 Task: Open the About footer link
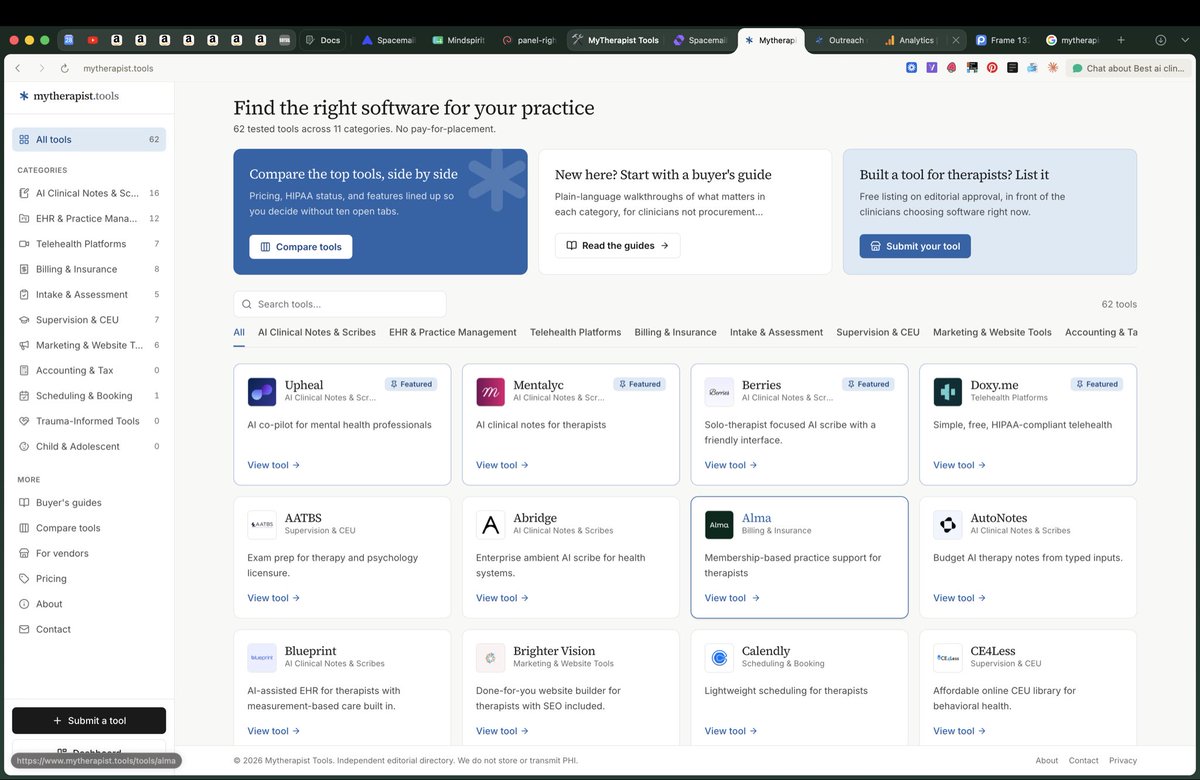click(x=1047, y=761)
